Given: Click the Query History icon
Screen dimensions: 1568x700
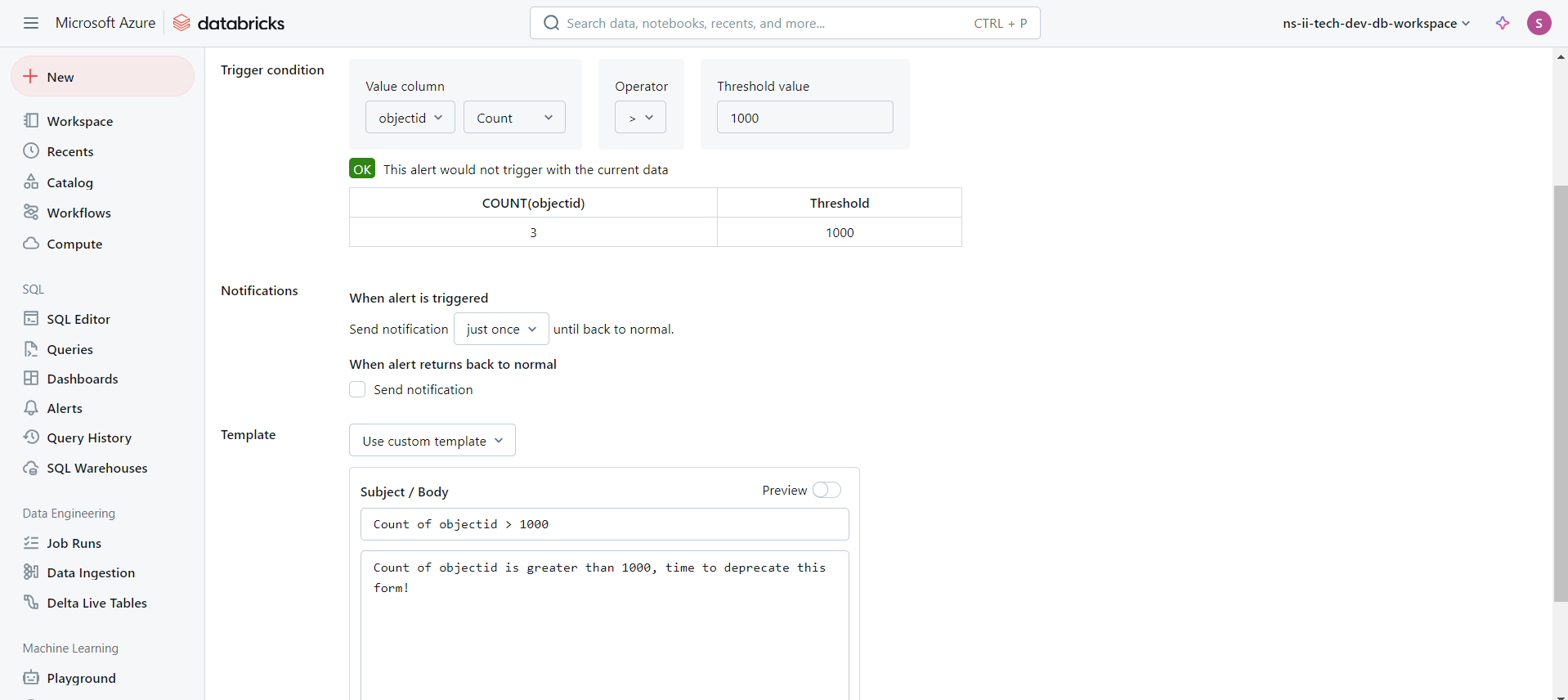Looking at the screenshot, I should tap(31, 437).
